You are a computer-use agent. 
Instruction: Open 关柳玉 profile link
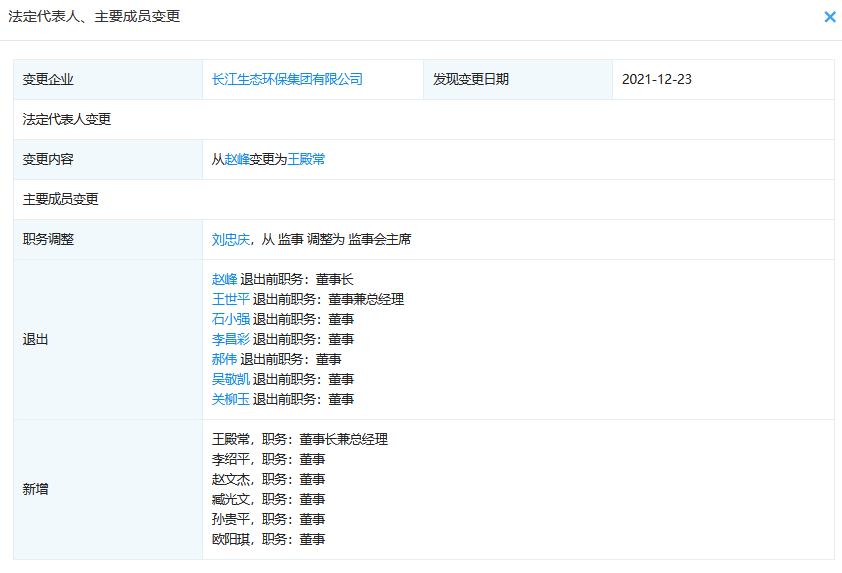point(231,399)
